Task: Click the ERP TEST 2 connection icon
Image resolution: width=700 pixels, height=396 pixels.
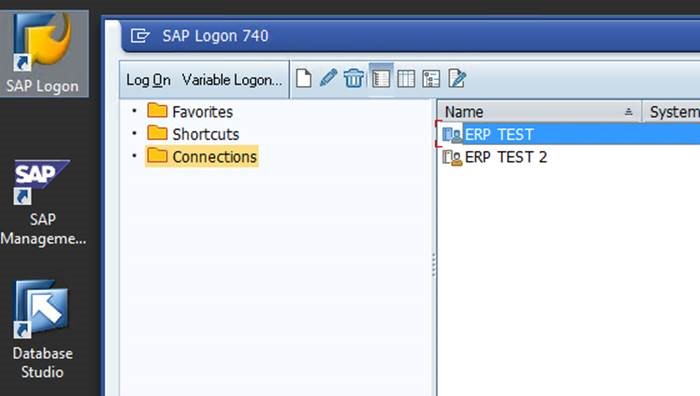Action: [452, 157]
